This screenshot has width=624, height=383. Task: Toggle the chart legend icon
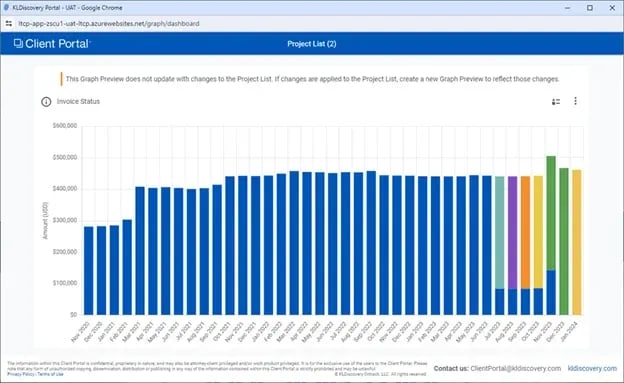(x=556, y=102)
